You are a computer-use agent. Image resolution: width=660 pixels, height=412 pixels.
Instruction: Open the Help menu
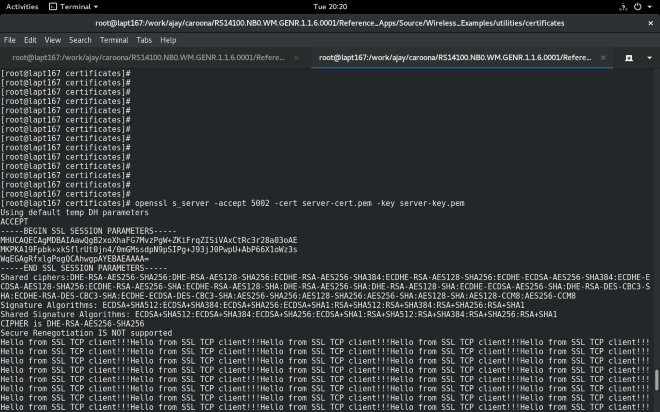click(x=168, y=40)
